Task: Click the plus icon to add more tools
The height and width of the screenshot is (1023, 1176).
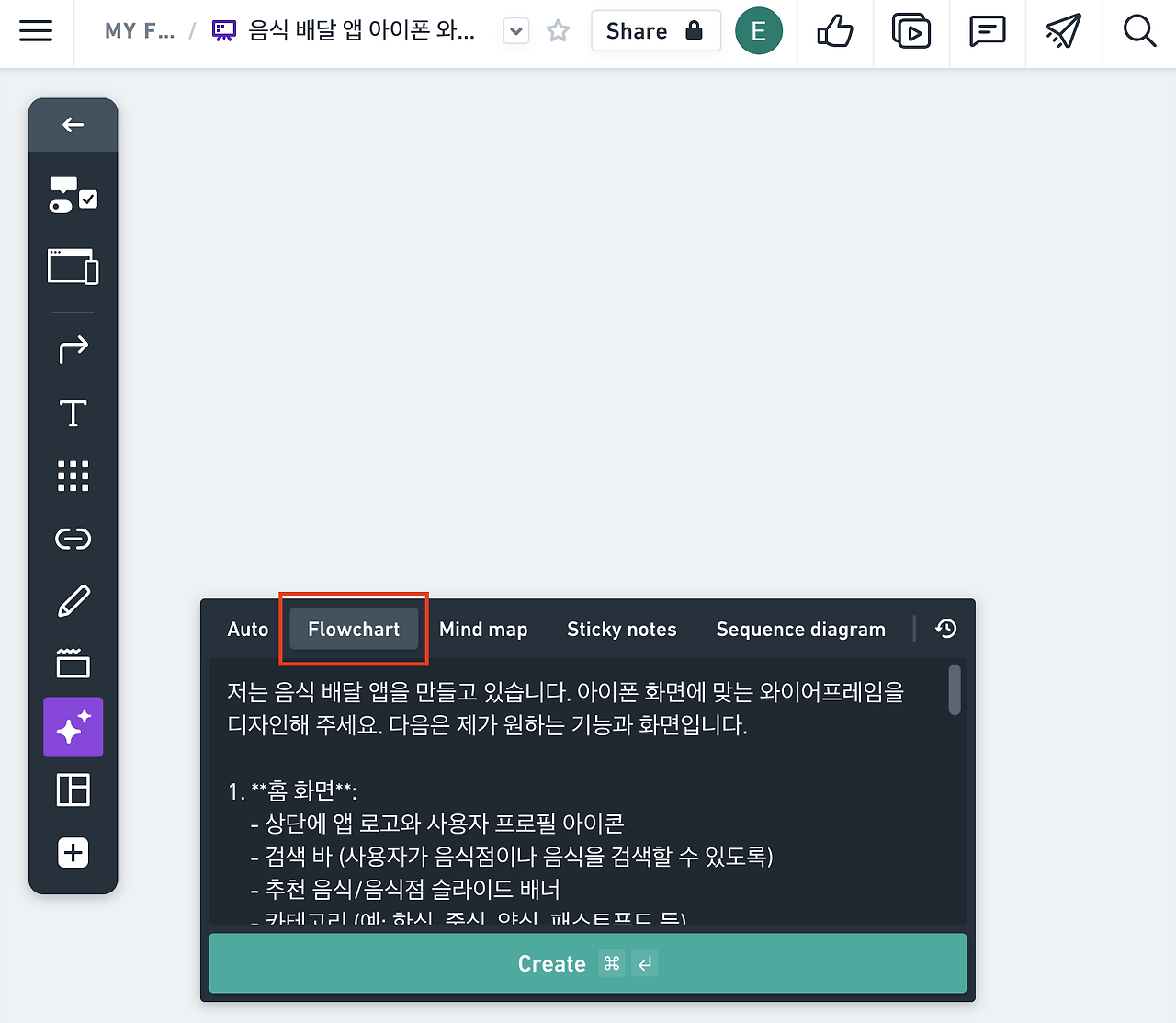Action: point(73,852)
